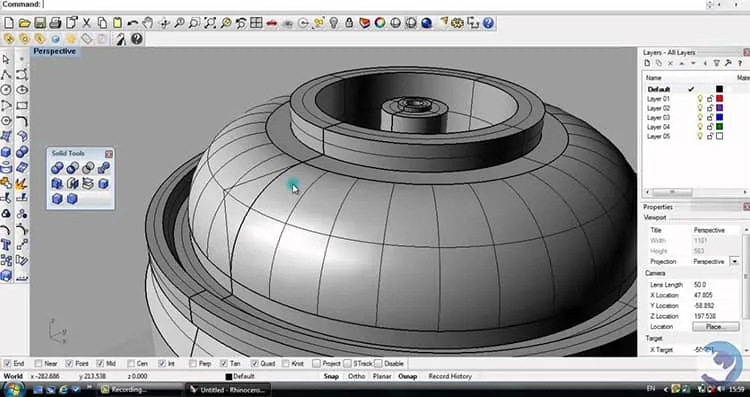750x397 pixels.
Task: Select the Pan hand tool
Action: tap(148, 23)
